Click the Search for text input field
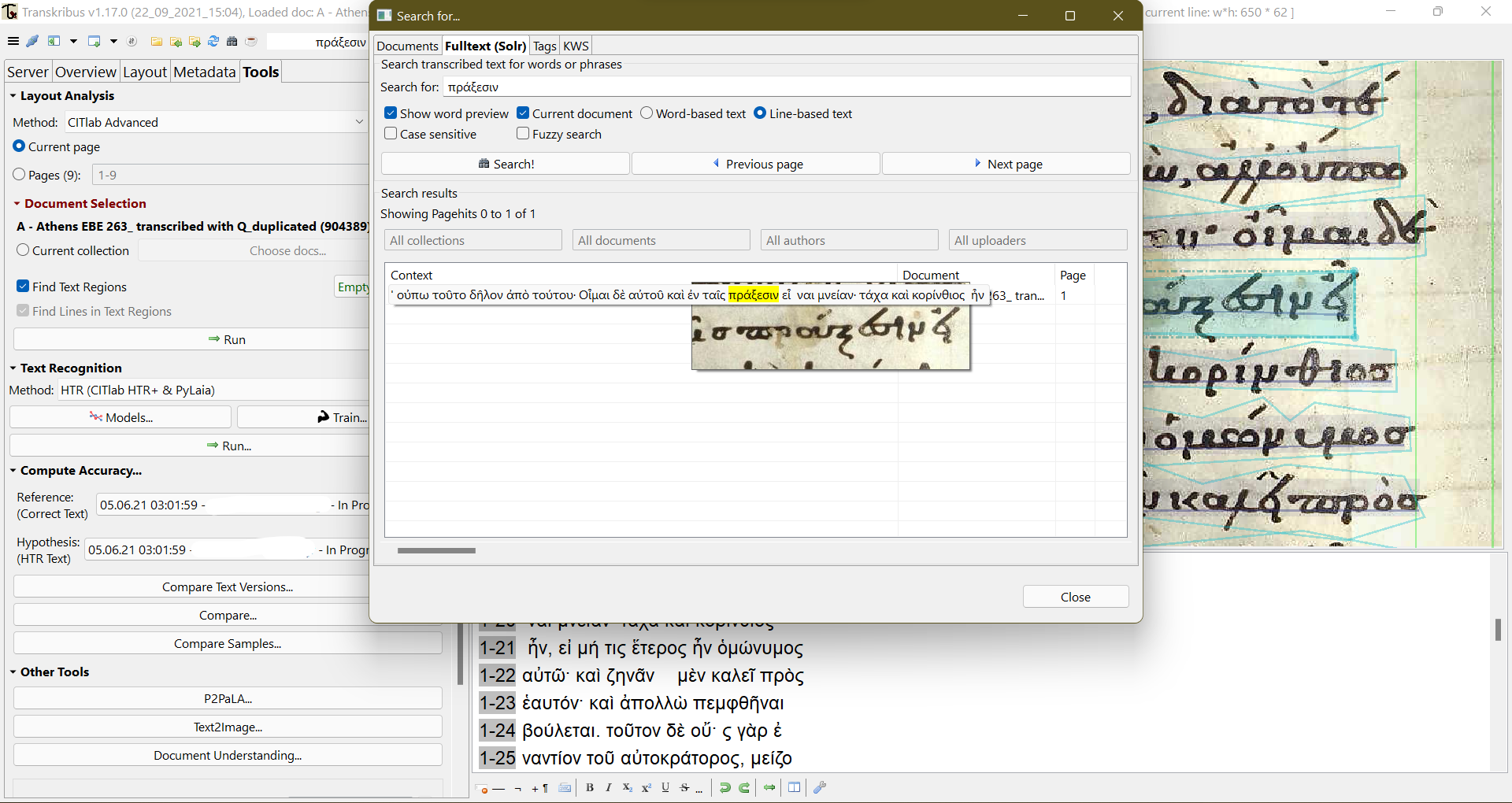The height and width of the screenshot is (803, 1512). coord(787,87)
